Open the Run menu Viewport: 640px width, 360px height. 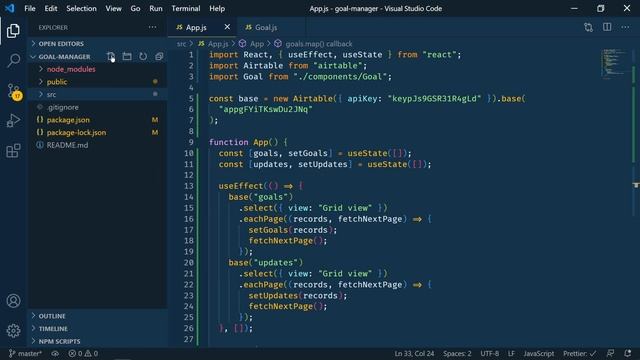click(156, 8)
